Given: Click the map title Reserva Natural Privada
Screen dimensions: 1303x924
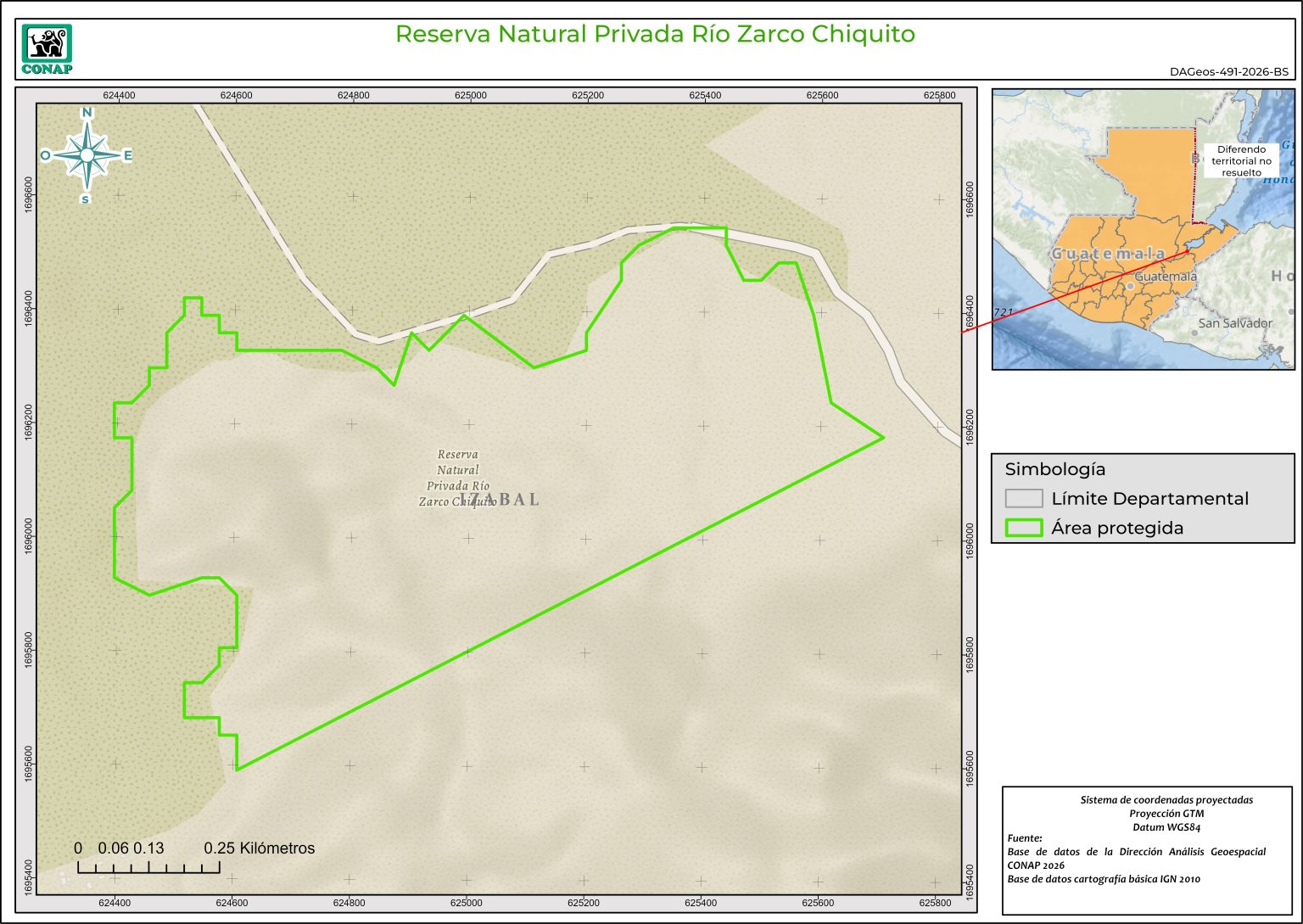Looking at the screenshot, I should pyautogui.click(x=655, y=34).
